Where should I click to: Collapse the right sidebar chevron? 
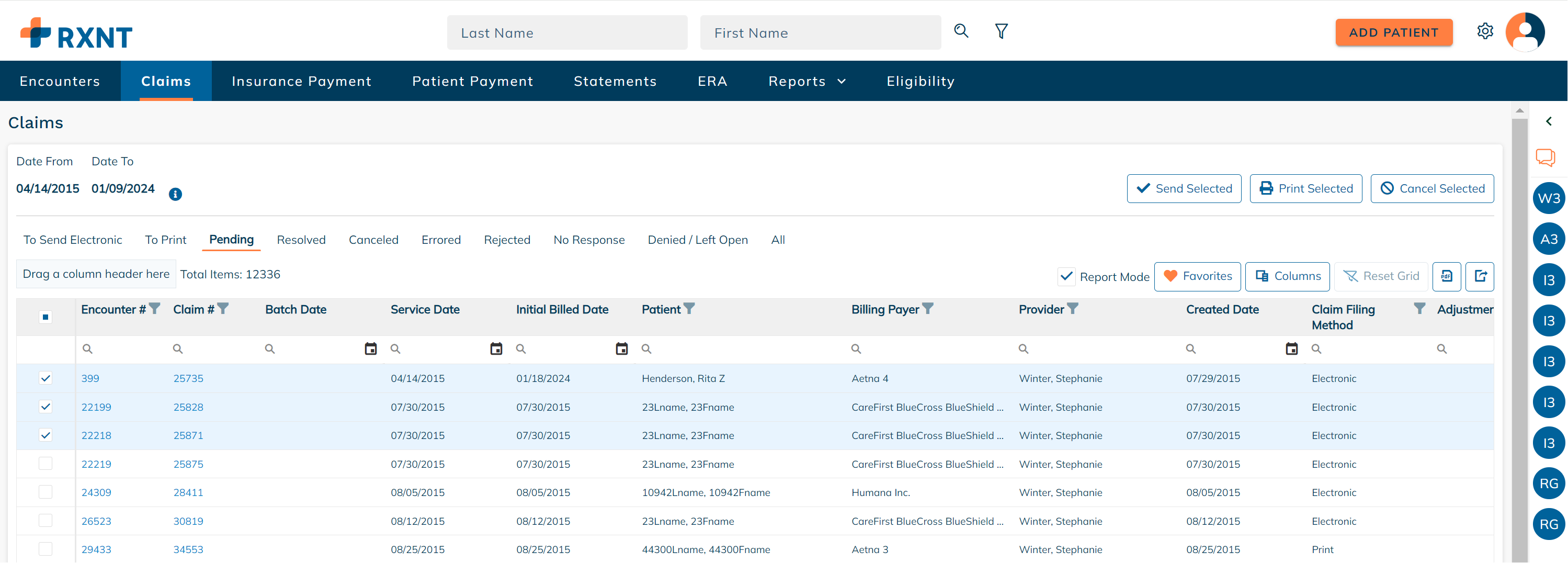click(1549, 122)
